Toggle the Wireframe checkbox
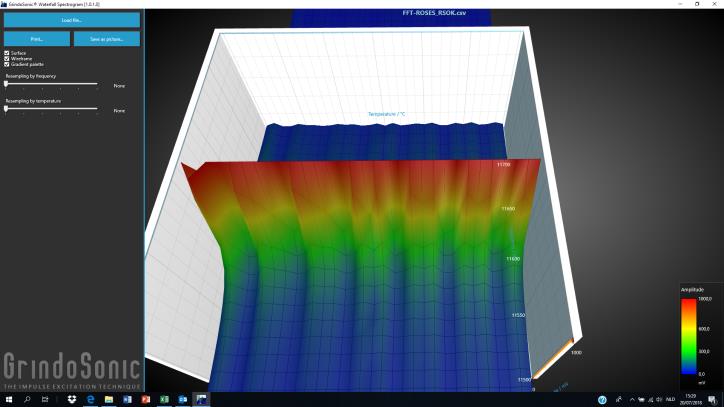The width and height of the screenshot is (724, 407). 8,58
